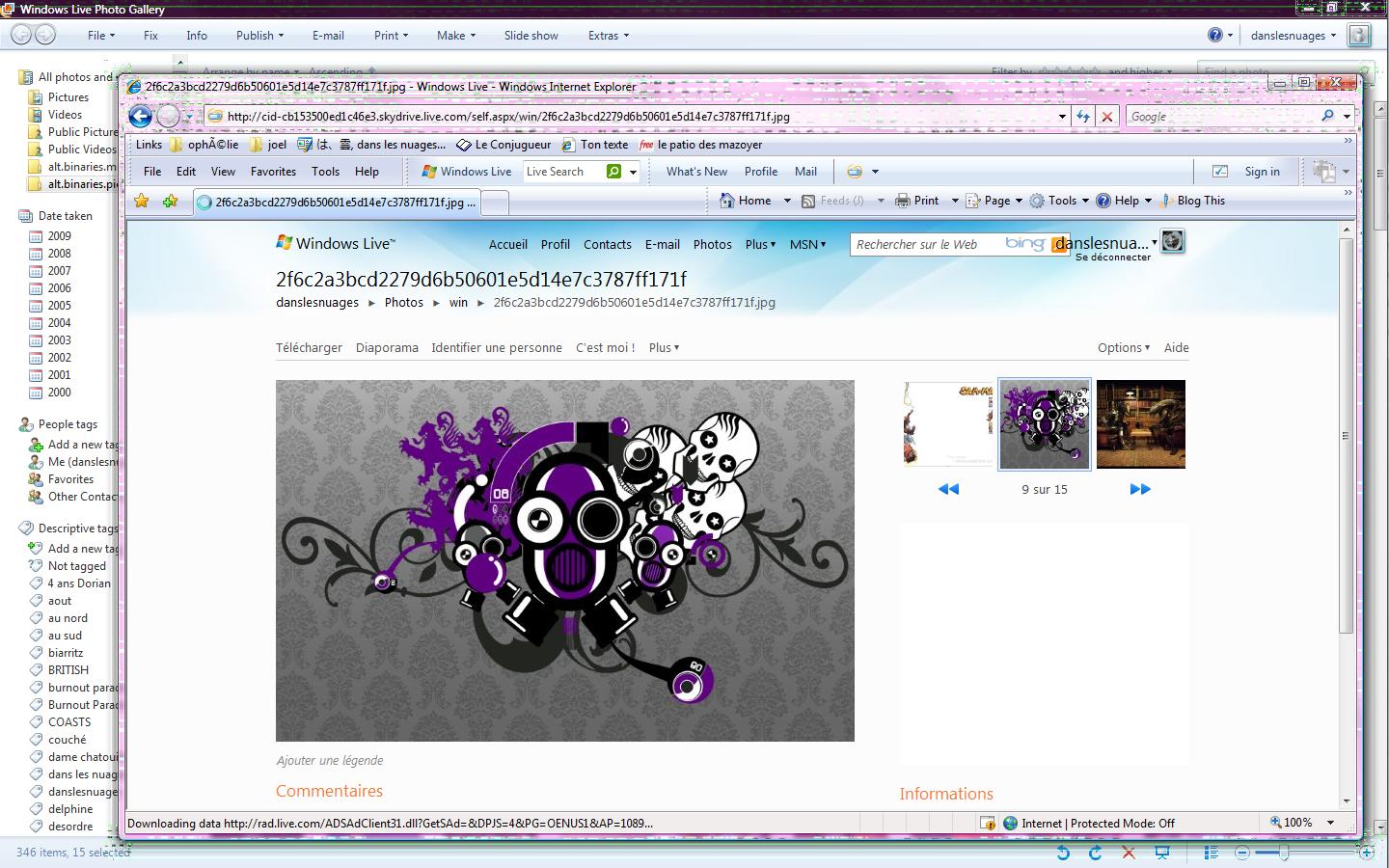The height and width of the screenshot is (868, 1389).
Task: Open the Favorites menu in Internet Explorer
Action: [273, 172]
